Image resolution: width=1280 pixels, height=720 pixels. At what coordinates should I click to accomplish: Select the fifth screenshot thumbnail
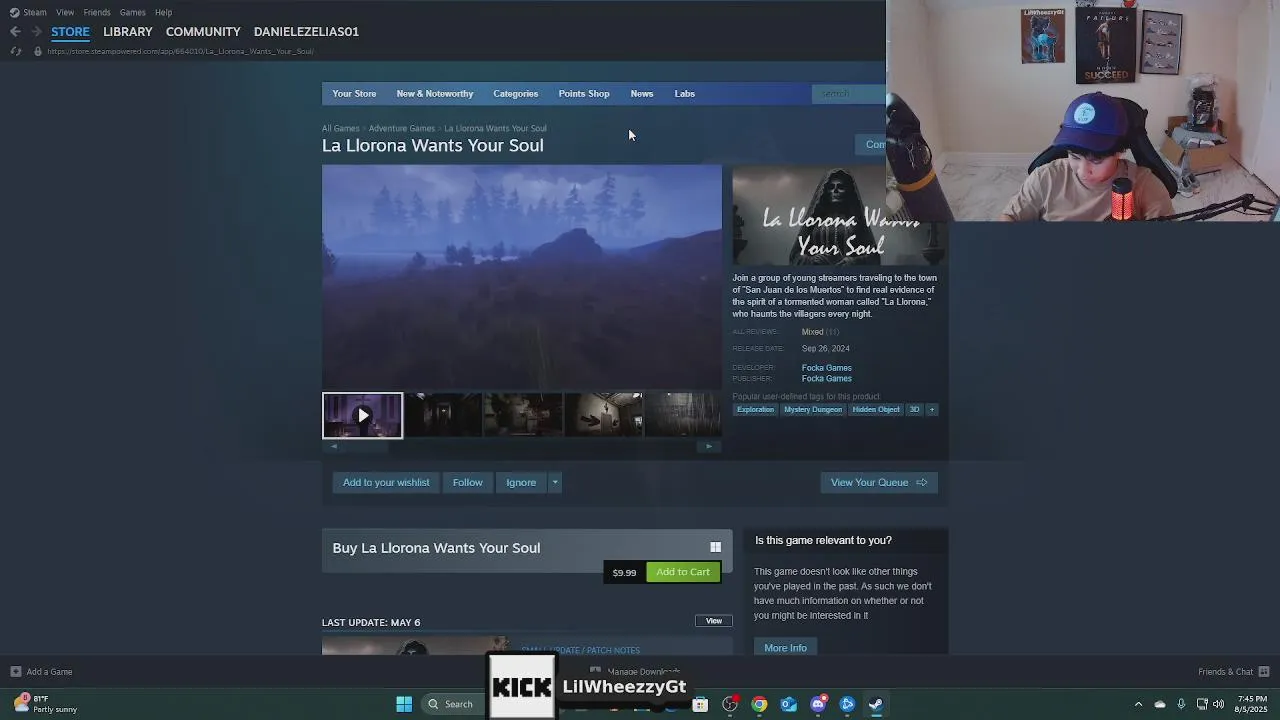point(683,415)
